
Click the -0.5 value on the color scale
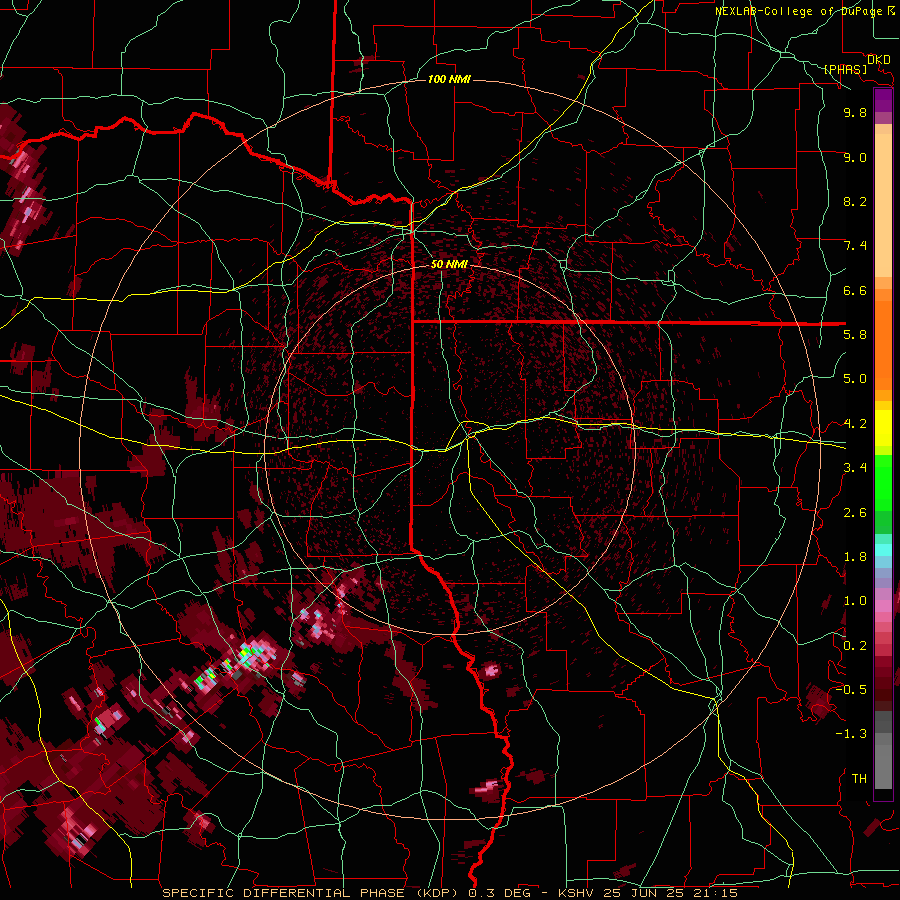[851, 690]
